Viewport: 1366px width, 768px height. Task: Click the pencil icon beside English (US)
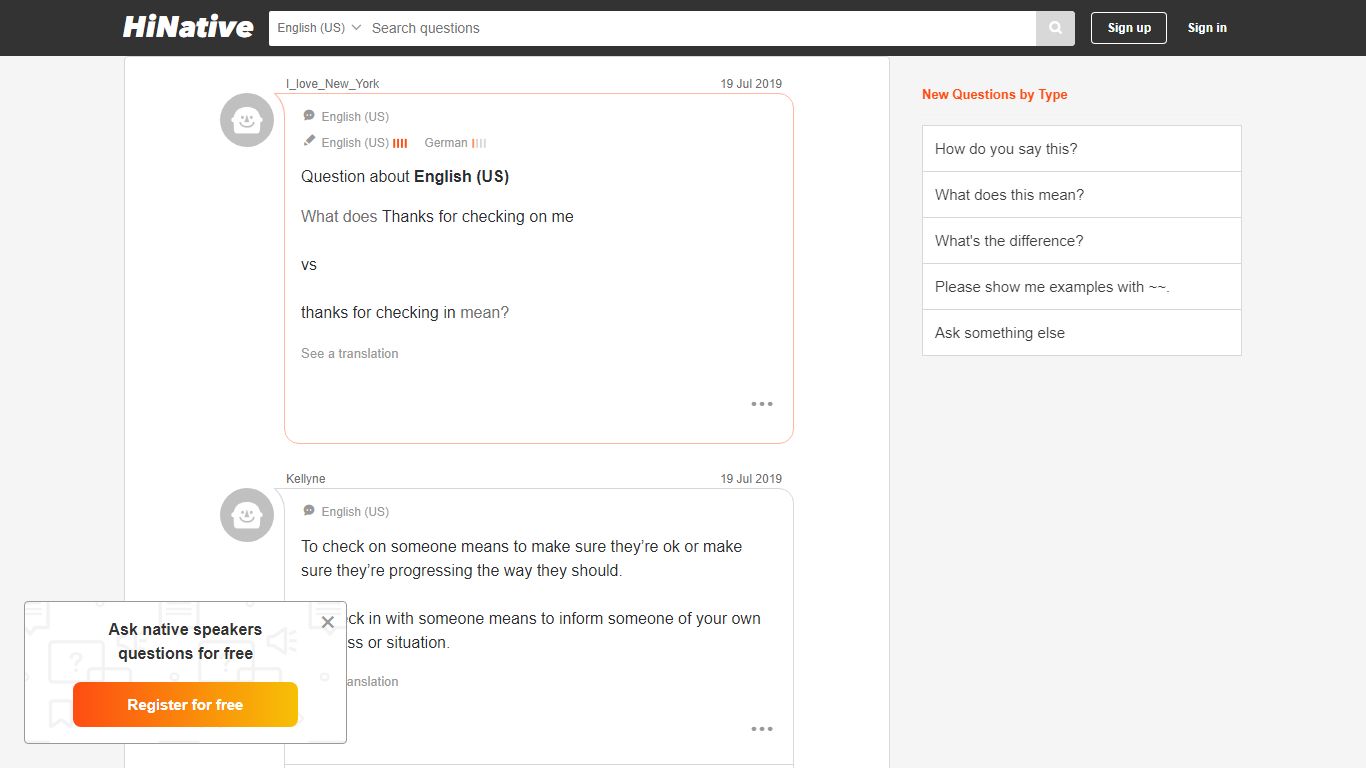coord(309,141)
